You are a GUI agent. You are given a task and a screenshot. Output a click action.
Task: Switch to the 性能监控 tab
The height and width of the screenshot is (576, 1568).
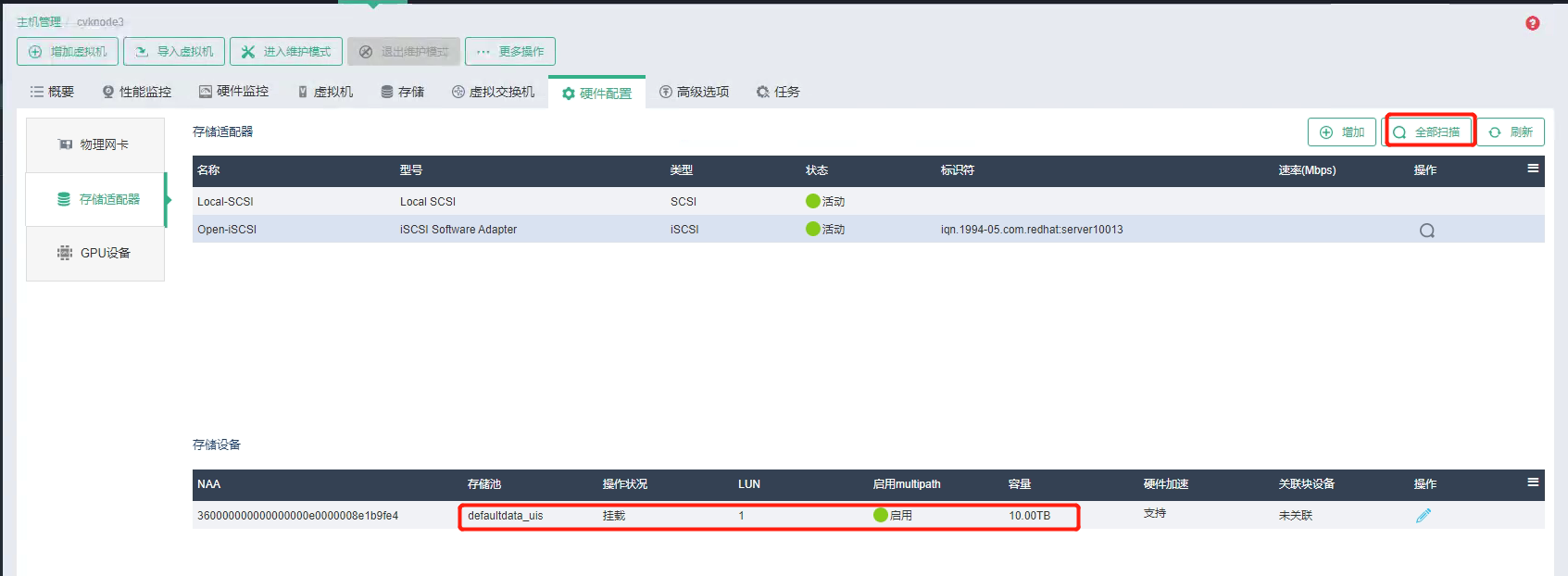pyautogui.click(x=136, y=92)
